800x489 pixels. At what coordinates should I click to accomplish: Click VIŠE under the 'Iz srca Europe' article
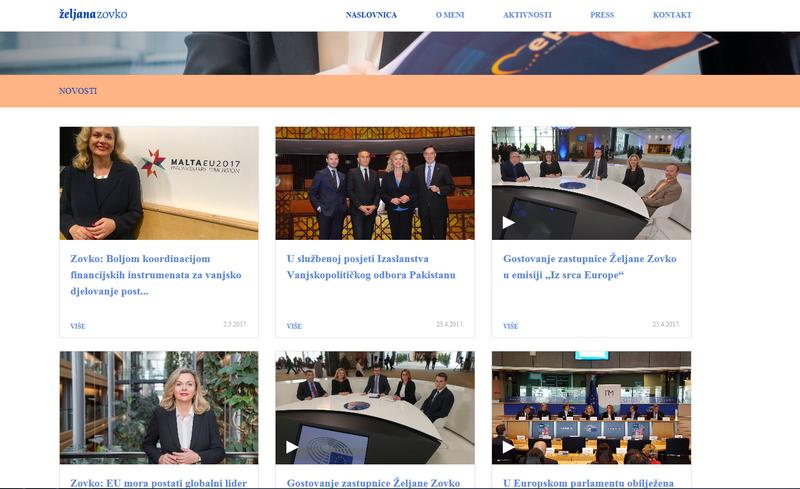[510, 326]
